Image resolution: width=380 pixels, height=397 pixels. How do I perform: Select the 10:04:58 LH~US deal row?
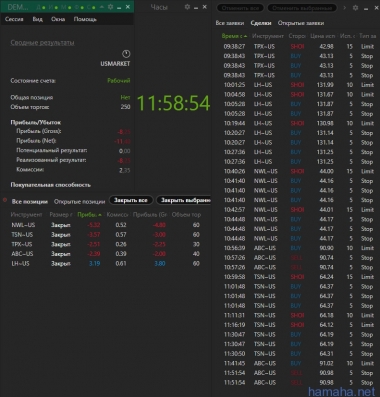(297, 94)
